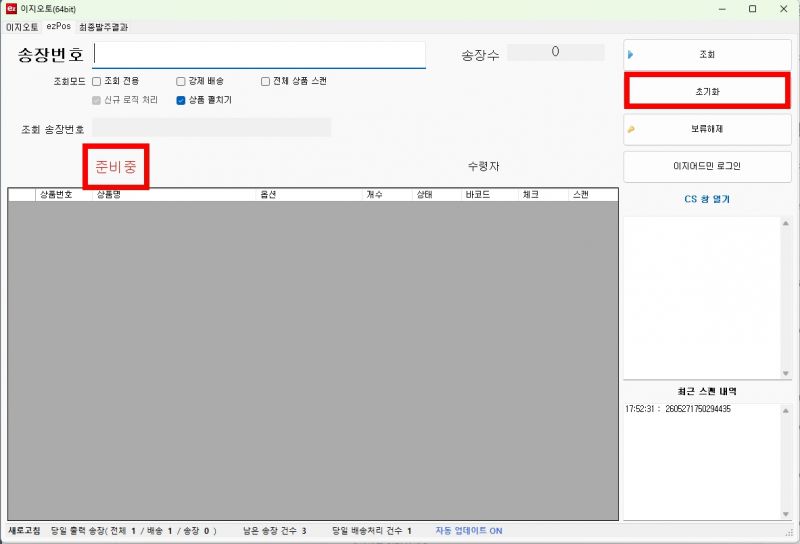Select recent scan entry 2605271750294435
Screen dimensions: 800x544
tap(678, 409)
